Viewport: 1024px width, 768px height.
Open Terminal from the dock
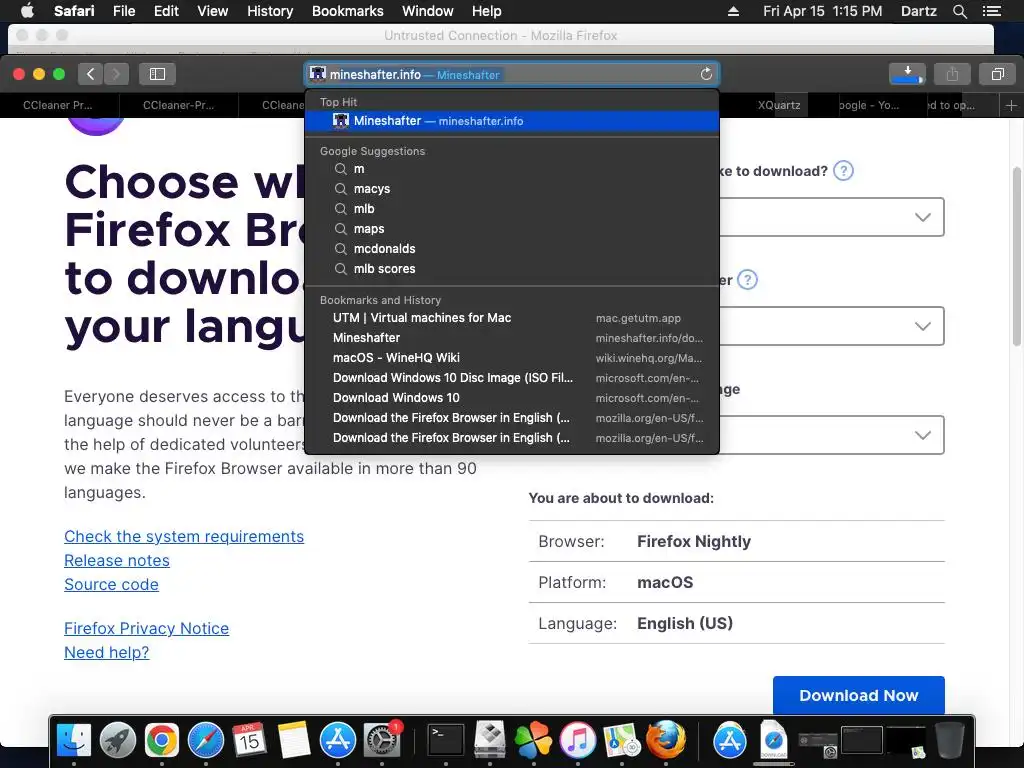[445, 741]
